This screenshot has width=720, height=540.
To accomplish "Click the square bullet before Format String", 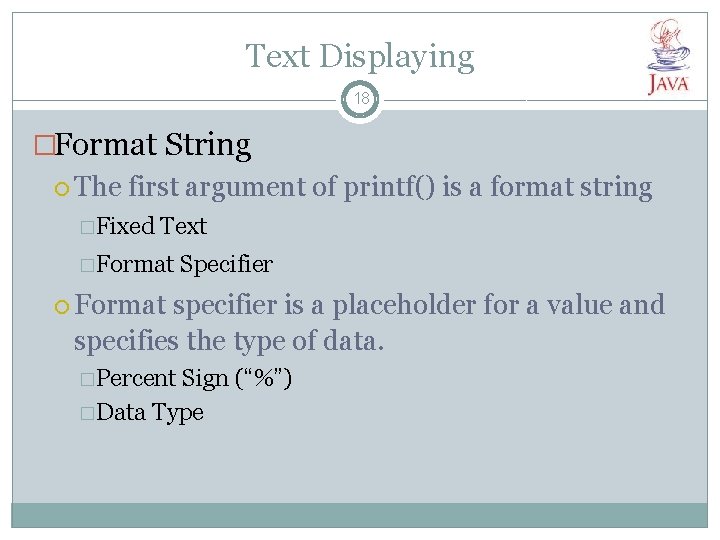I will [44, 146].
